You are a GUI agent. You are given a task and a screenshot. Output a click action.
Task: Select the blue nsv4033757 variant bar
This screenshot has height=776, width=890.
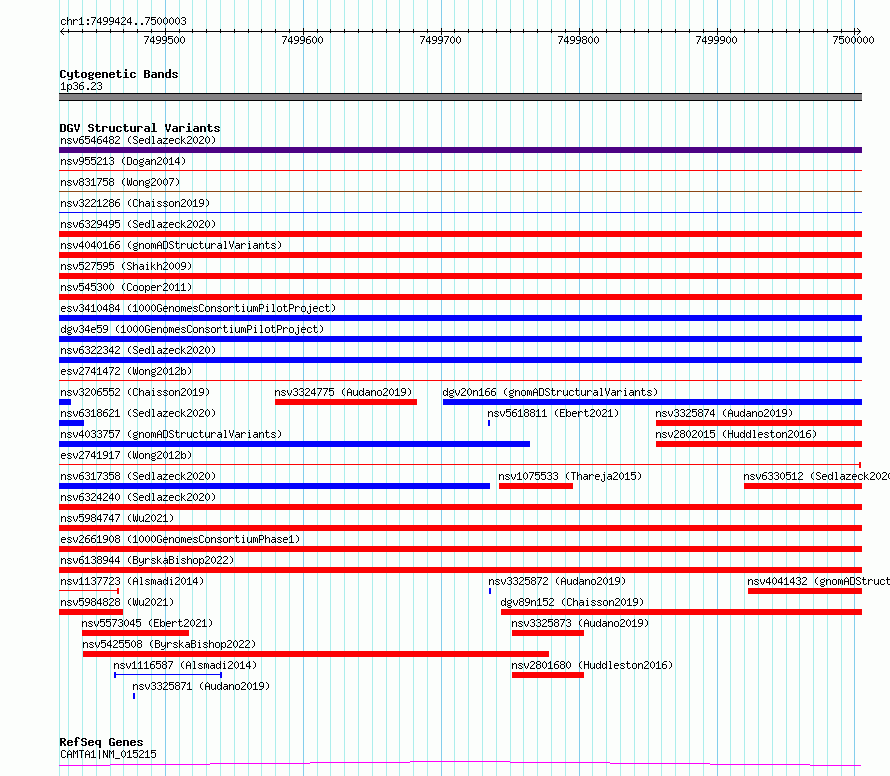(x=295, y=444)
